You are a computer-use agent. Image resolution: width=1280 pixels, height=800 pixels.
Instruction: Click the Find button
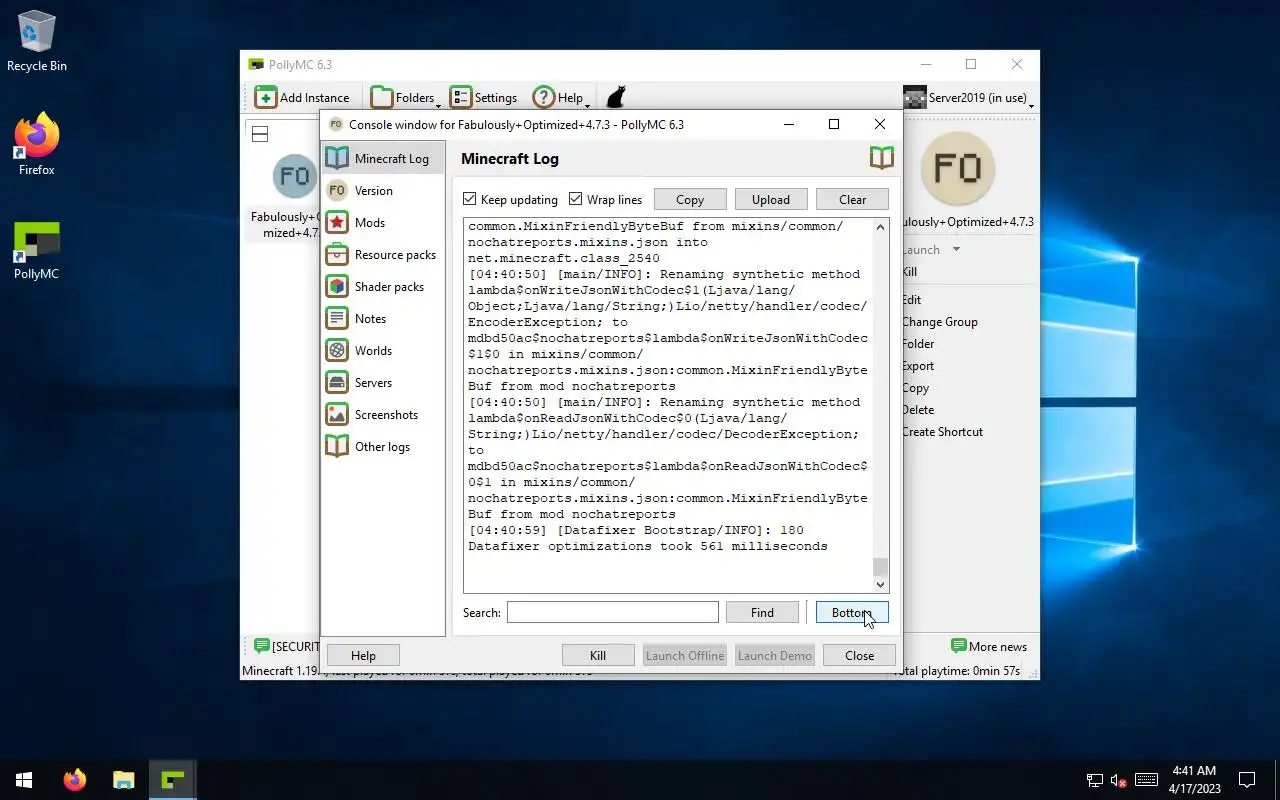pos(762,612)
